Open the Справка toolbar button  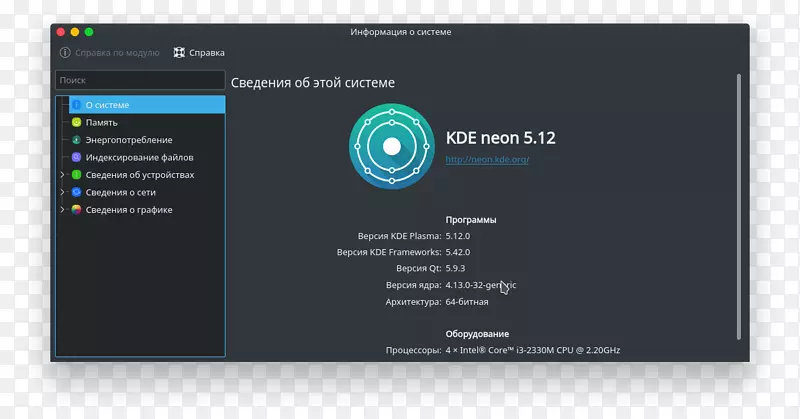[x=199, y=53]
